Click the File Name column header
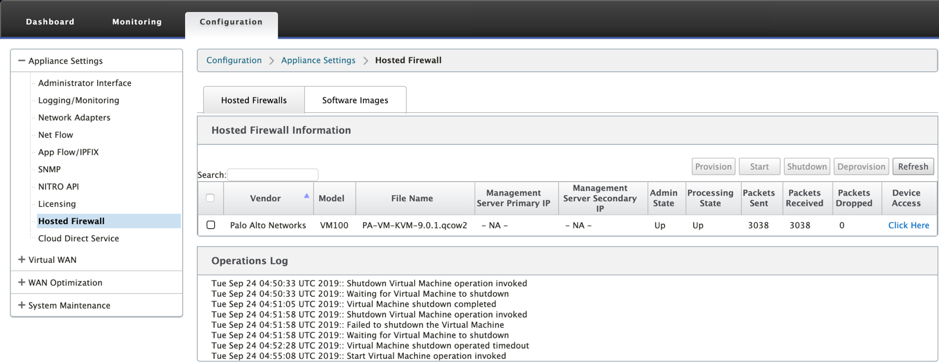Image resolution: width=939 pixels, height=362 pixels. point(414,198)
